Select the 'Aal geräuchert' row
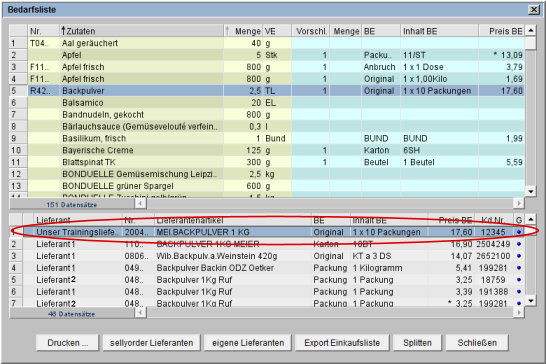This screenshot has height=364, width=546. click(x=267, y=43)
